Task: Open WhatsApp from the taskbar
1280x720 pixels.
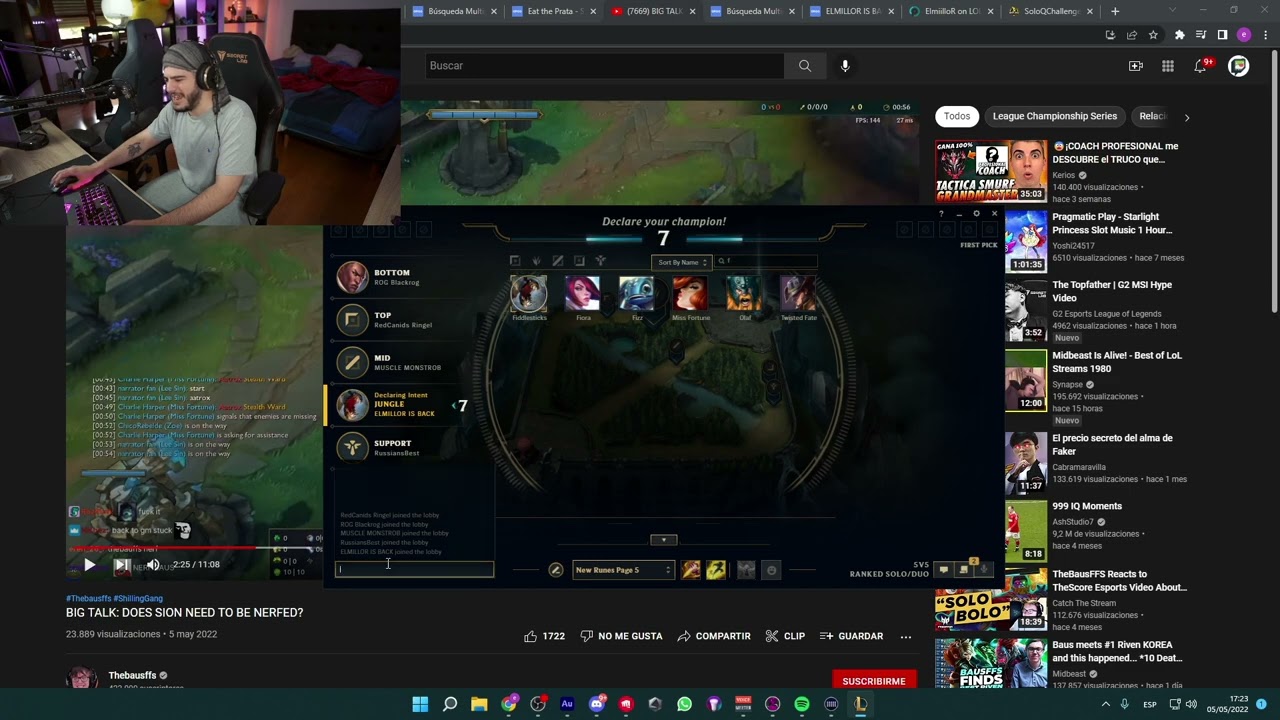Action: point(684,704)
